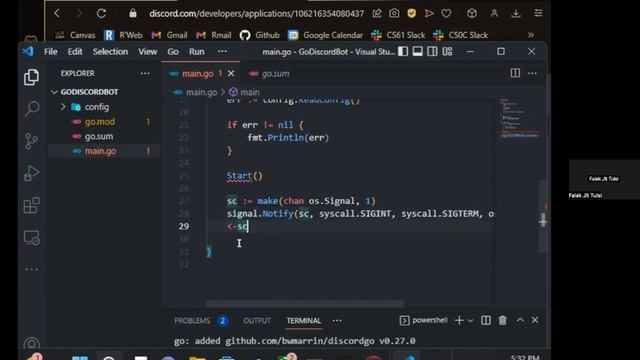Switch to the OUTPUT panel tab
Viewport: 640px width, 360px height.
tap(257, 321)
